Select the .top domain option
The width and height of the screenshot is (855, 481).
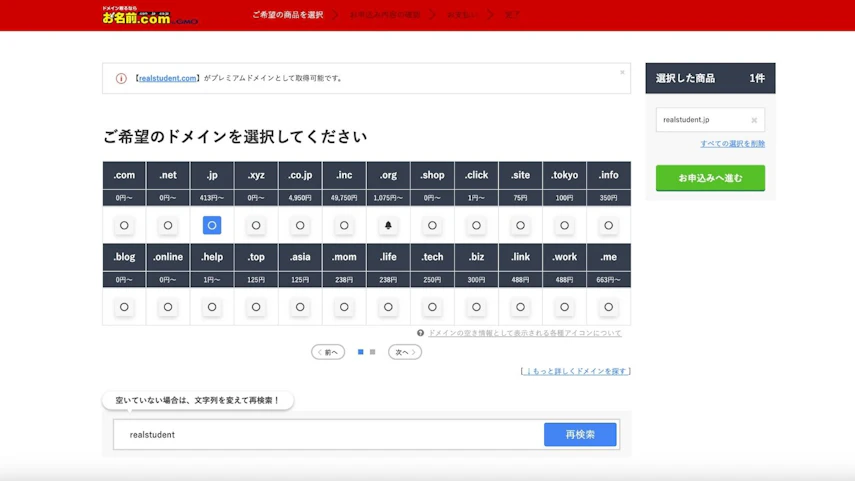point(256,307)
